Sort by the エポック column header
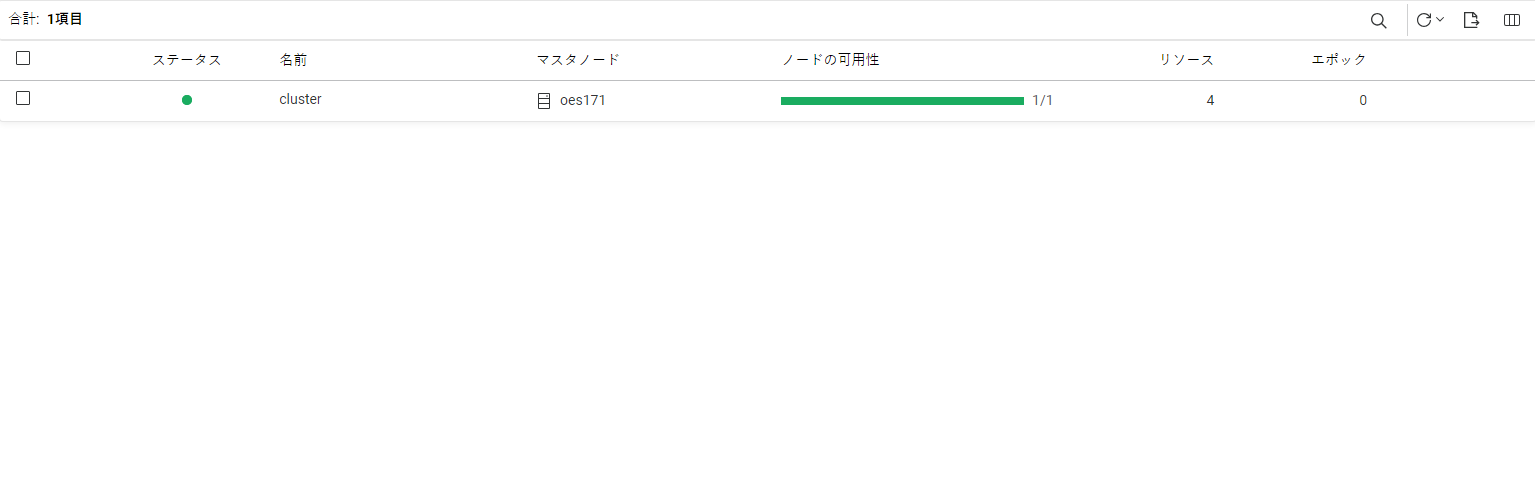 (x=1339, y=60)
